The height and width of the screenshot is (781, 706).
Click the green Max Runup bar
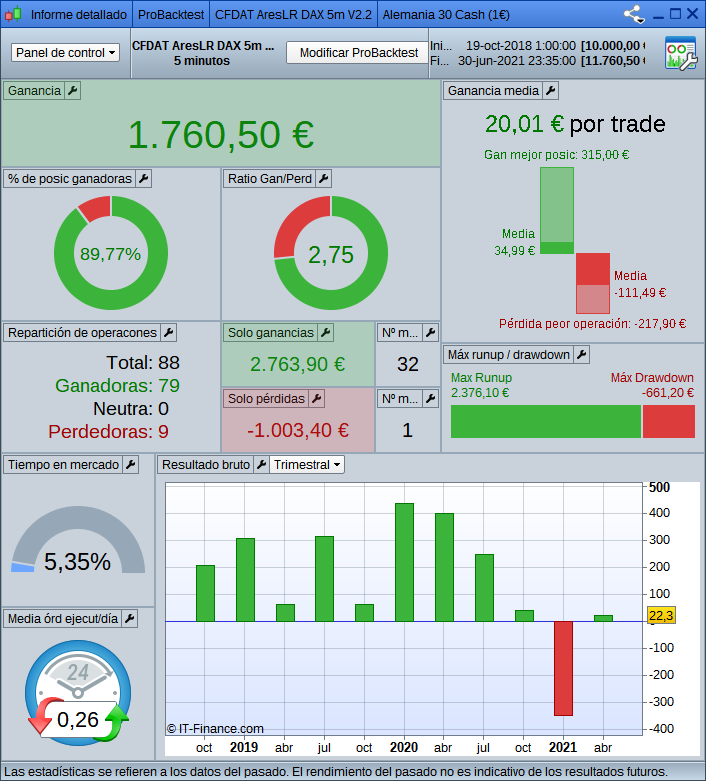tap(546, 421)
